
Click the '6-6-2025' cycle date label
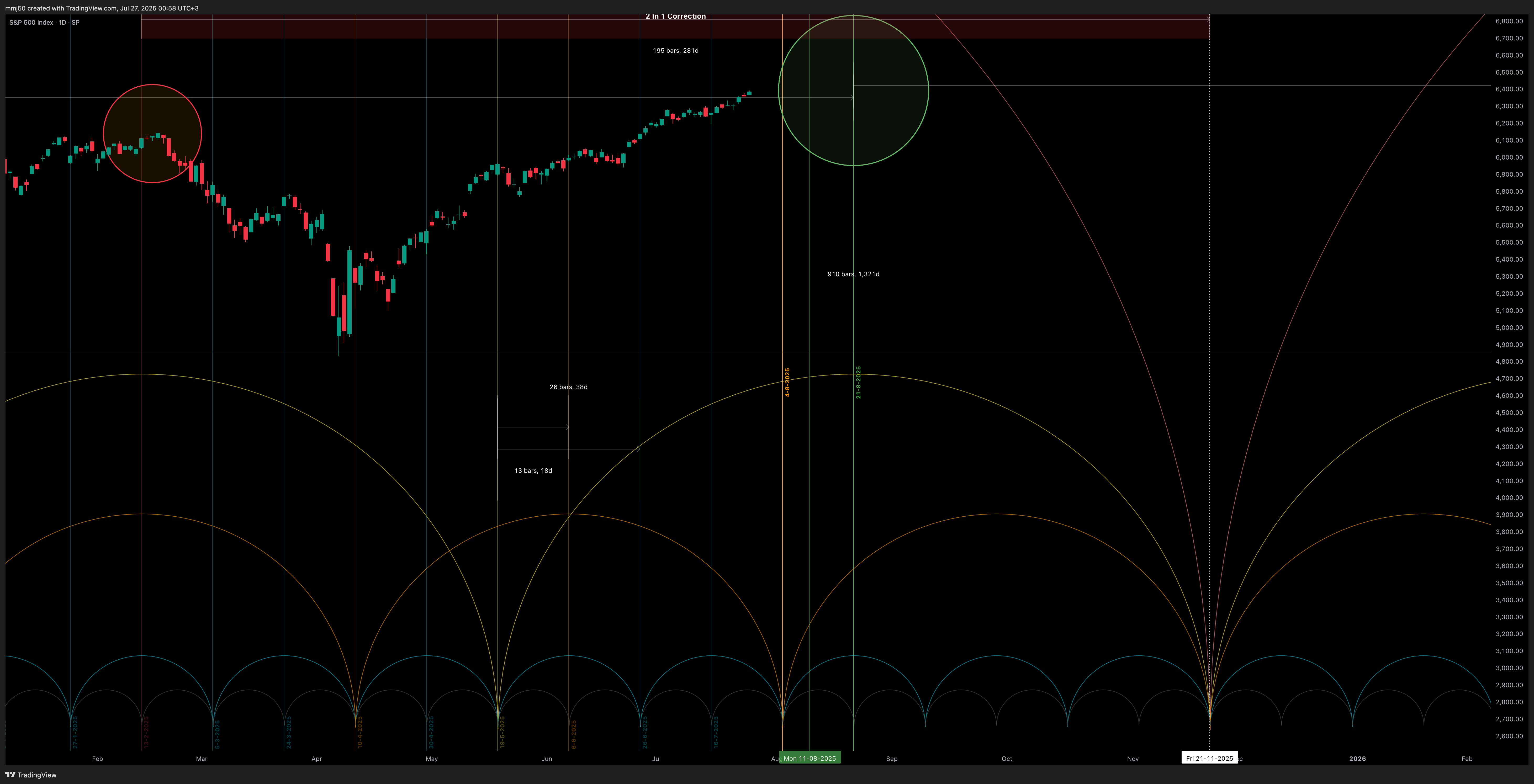573,734
